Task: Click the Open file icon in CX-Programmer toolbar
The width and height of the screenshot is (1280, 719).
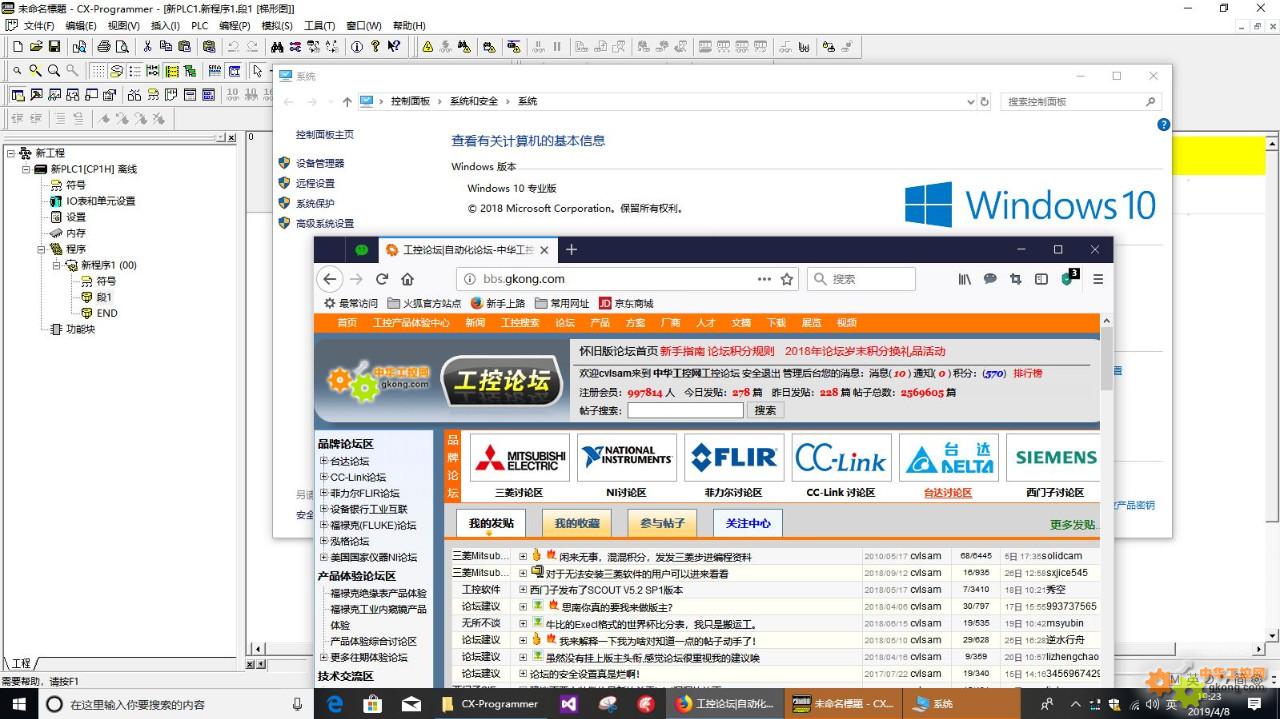Action: coord(36,46)
